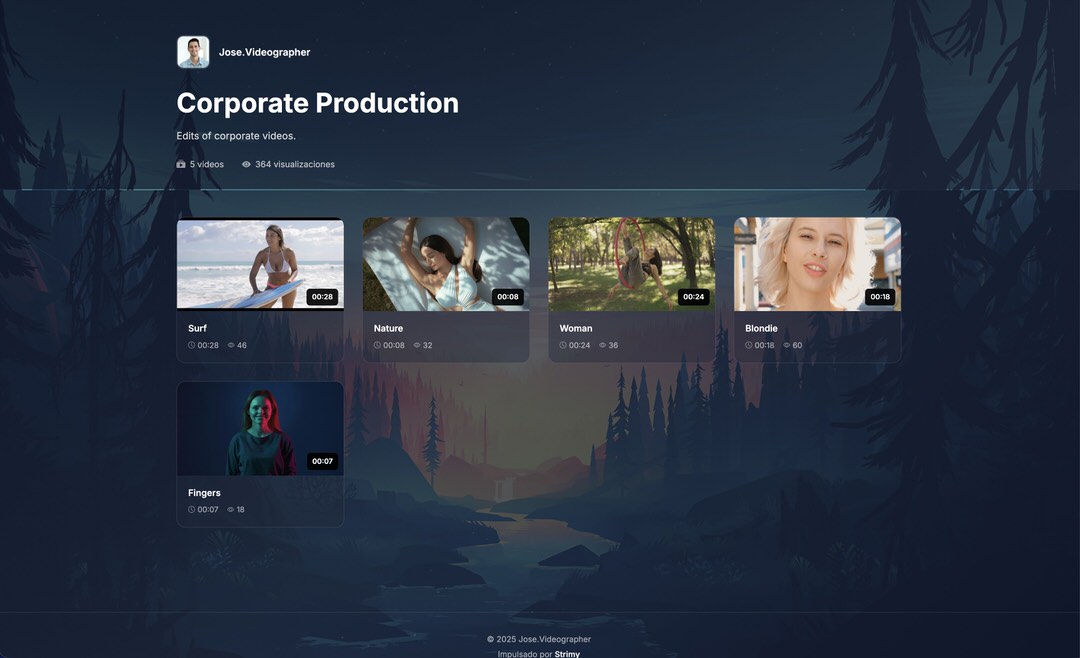
Task: Click the eye views icon on Nature card
Action: (x=417, y=345)
